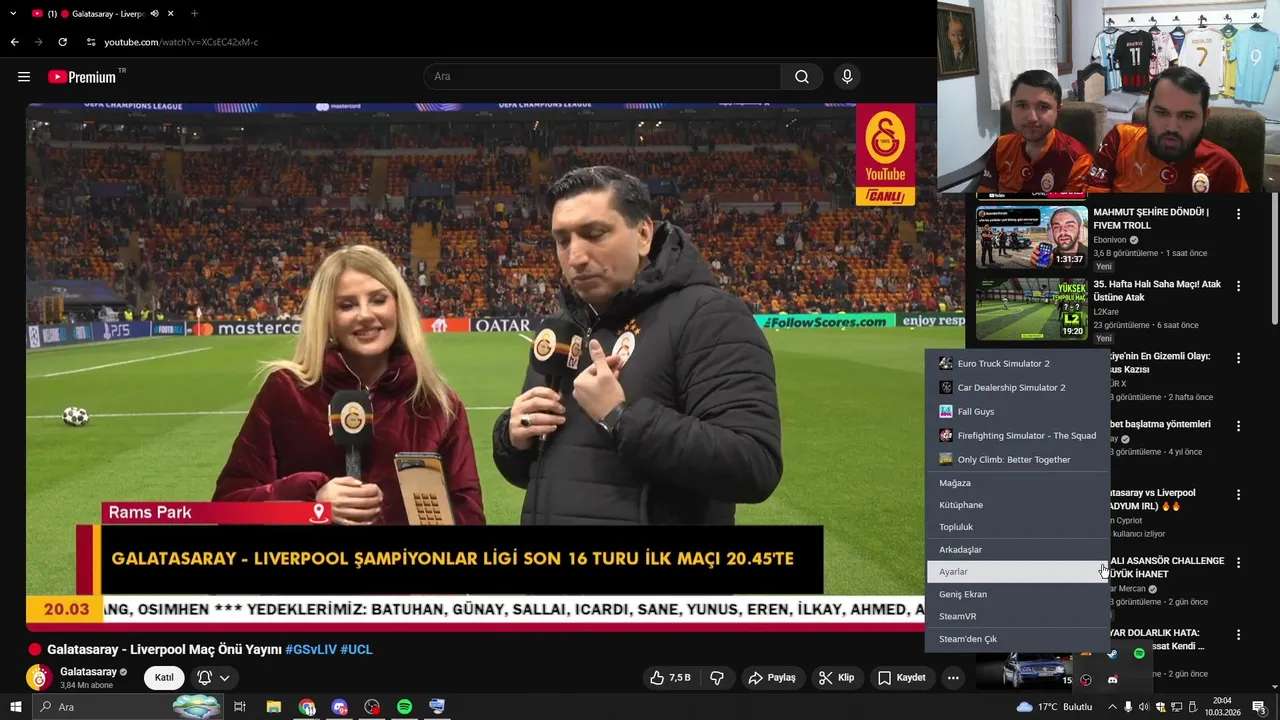Open the weather widget 17°C Bulutlu
This screenshot has width=1280, height=720.
[x=1054, y=707]
